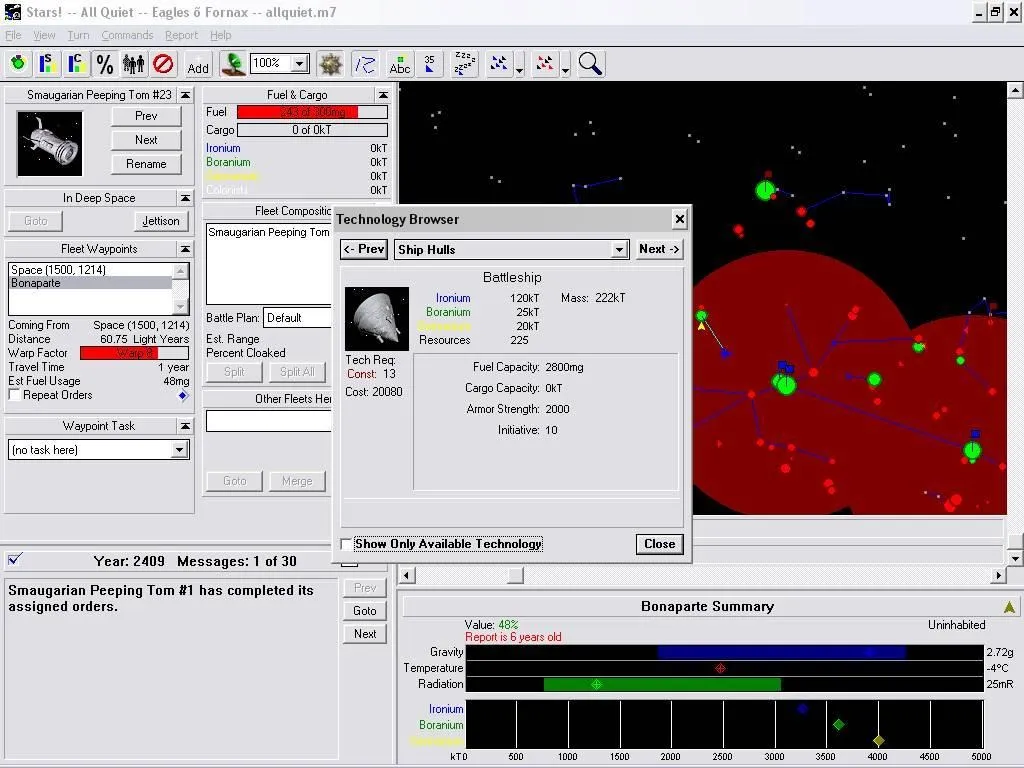This screenshot has height=768, width=1024.
Task: Toggle the idle fleets zzz filter icon
Action: click(464, 64)
